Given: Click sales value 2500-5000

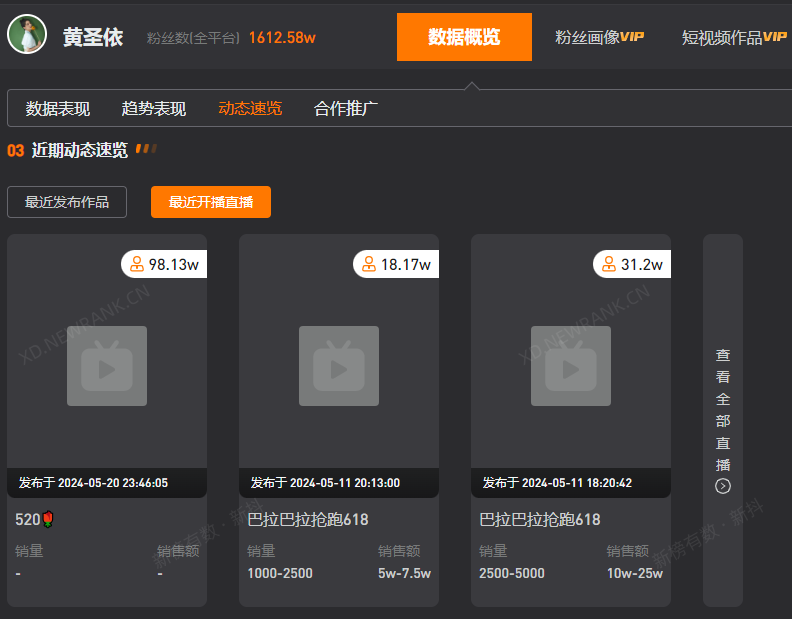Looking at the screenshot, I should 512,573.
